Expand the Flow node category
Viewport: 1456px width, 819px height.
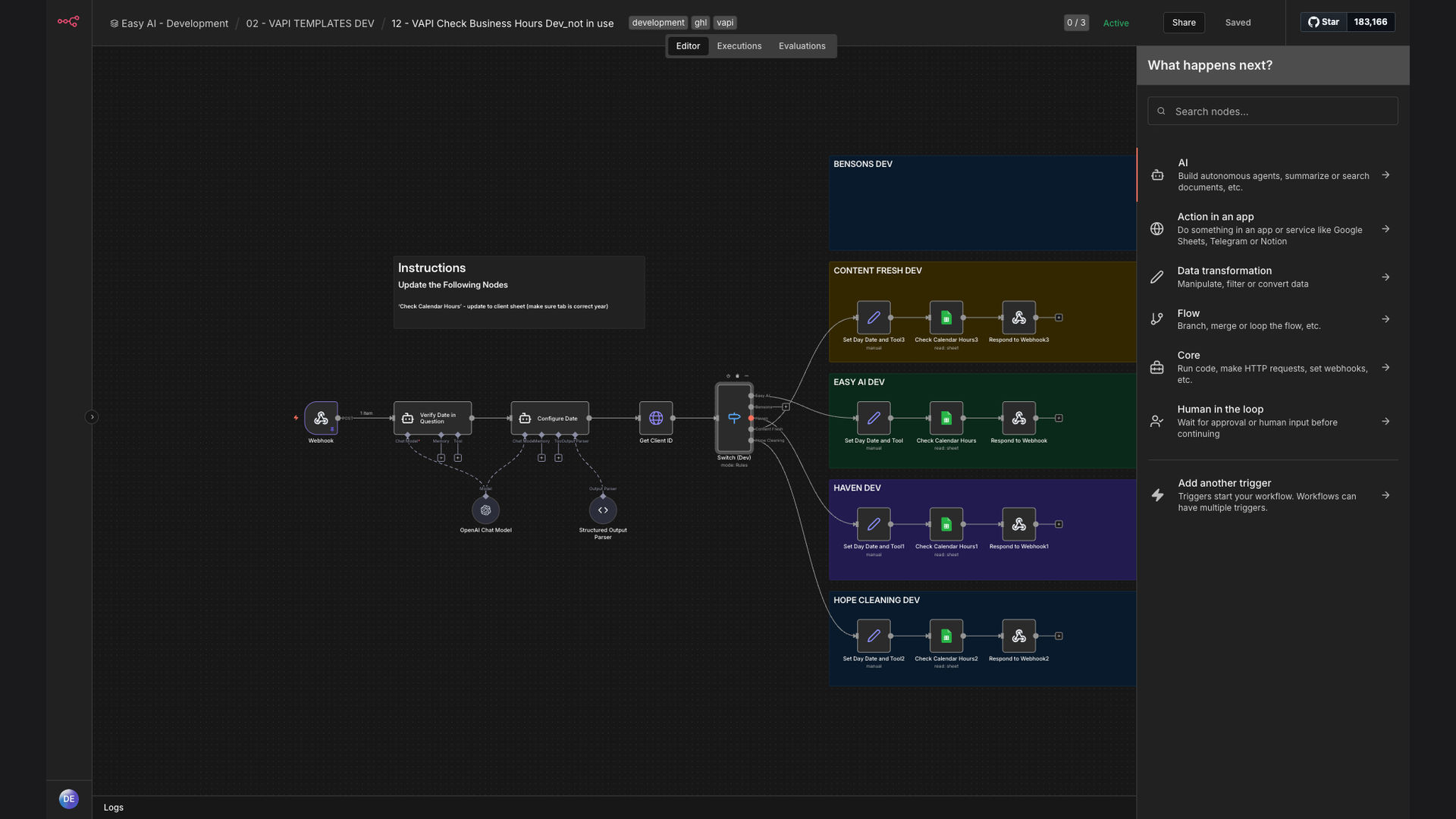pos(1272,319)
